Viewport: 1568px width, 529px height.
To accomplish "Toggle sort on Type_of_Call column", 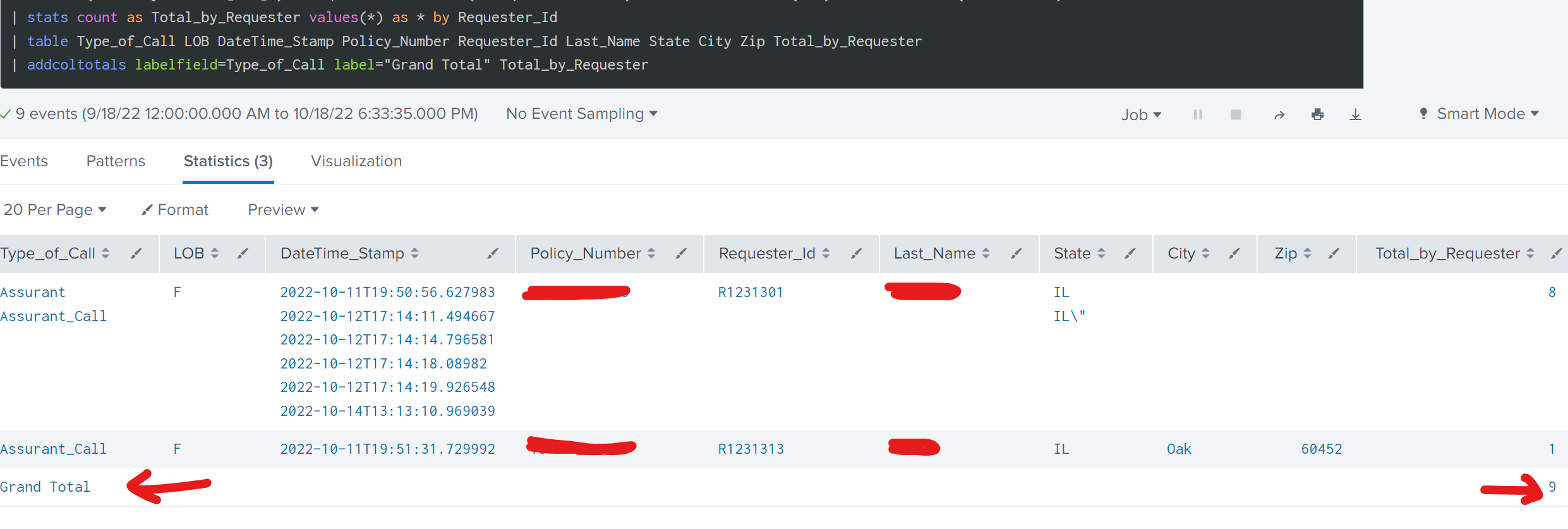I will click(x=106, y=253).
